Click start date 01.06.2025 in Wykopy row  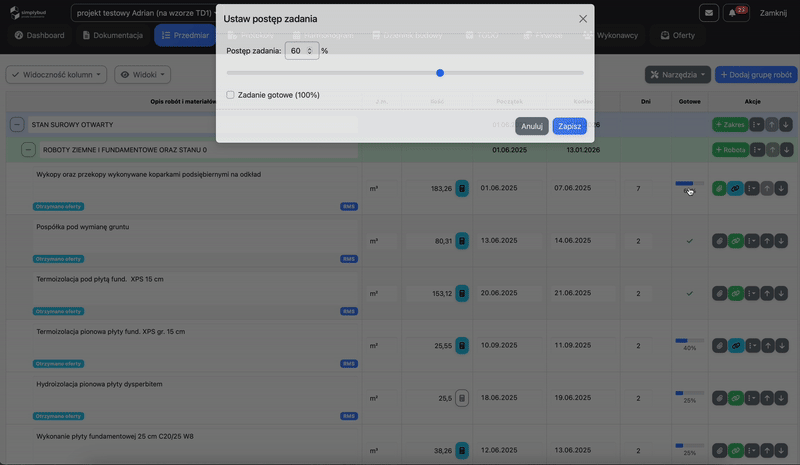(498, 188)
